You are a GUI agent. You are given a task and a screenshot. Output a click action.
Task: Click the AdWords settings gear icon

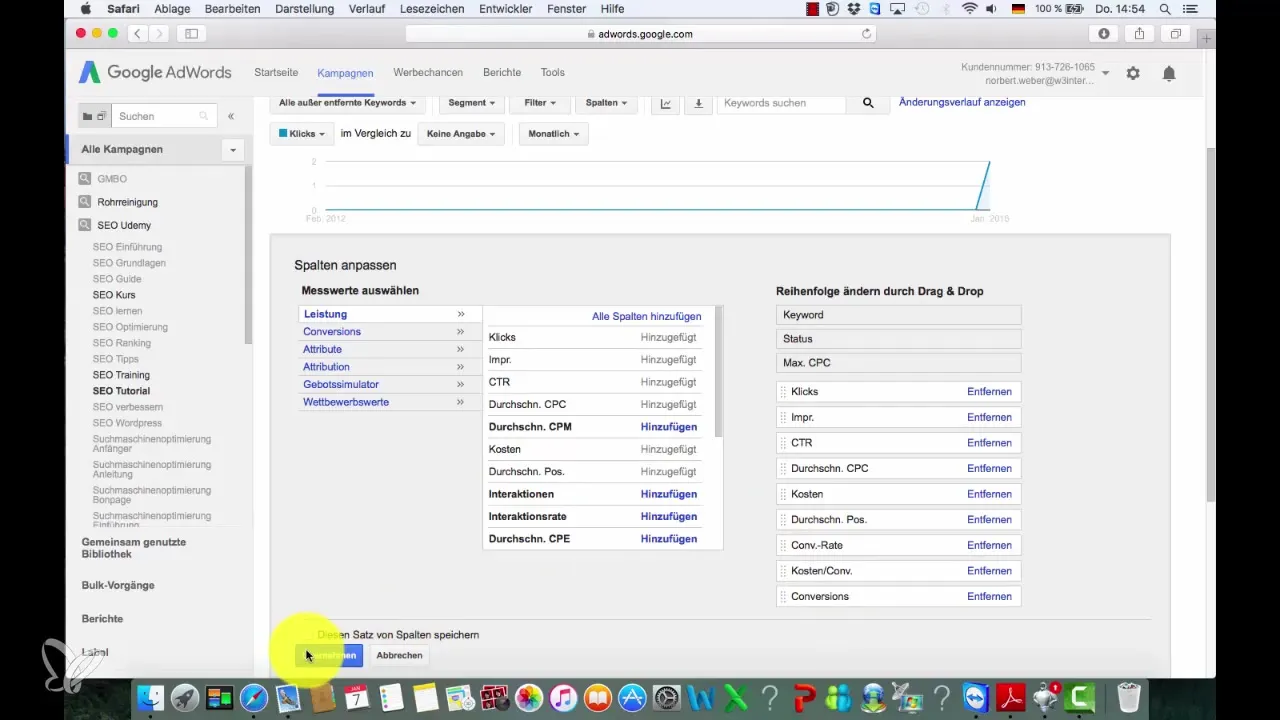click(1133, 73)
